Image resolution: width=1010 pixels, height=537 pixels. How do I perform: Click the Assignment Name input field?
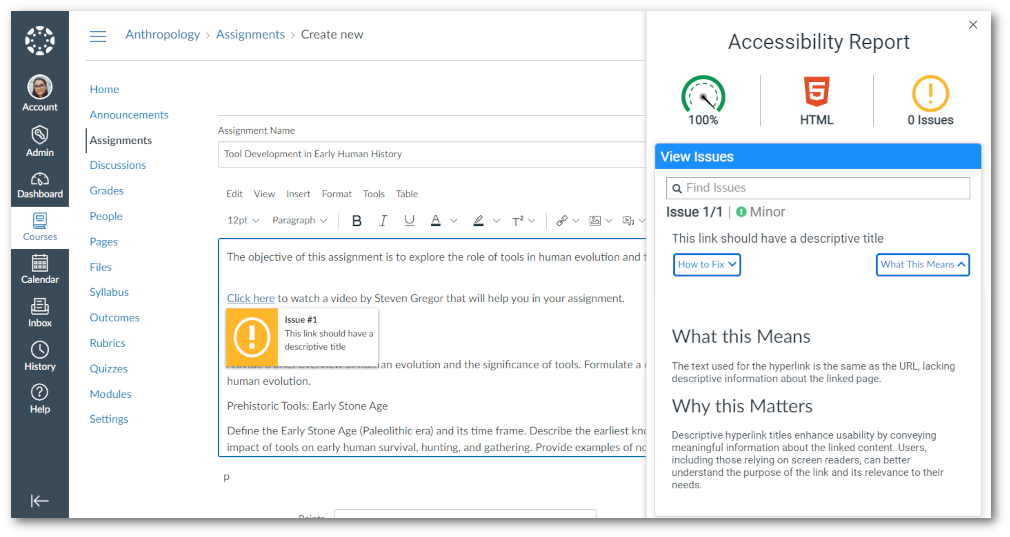[x=432, y=155]
